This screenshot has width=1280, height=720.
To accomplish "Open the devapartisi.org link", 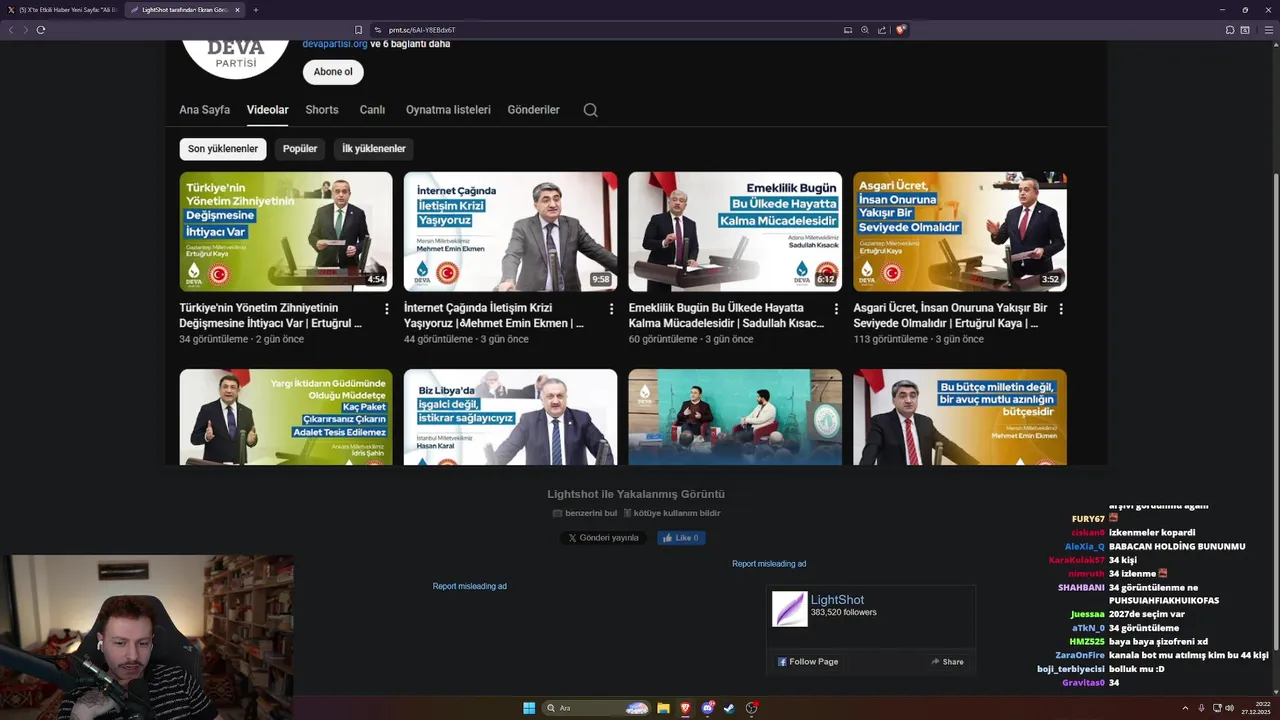I will [x=335, y=44].
